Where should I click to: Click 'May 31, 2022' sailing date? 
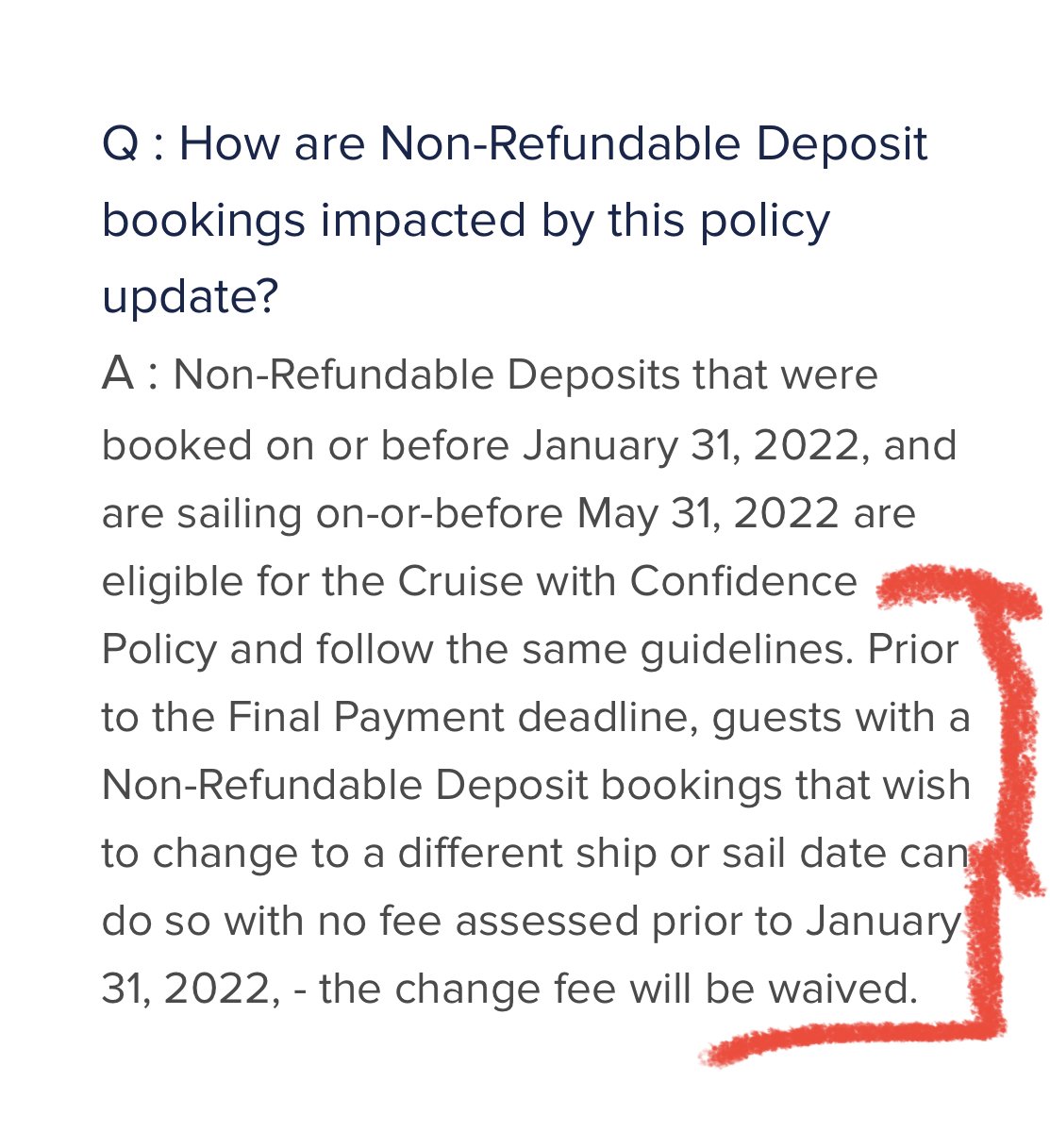point(708,513)
